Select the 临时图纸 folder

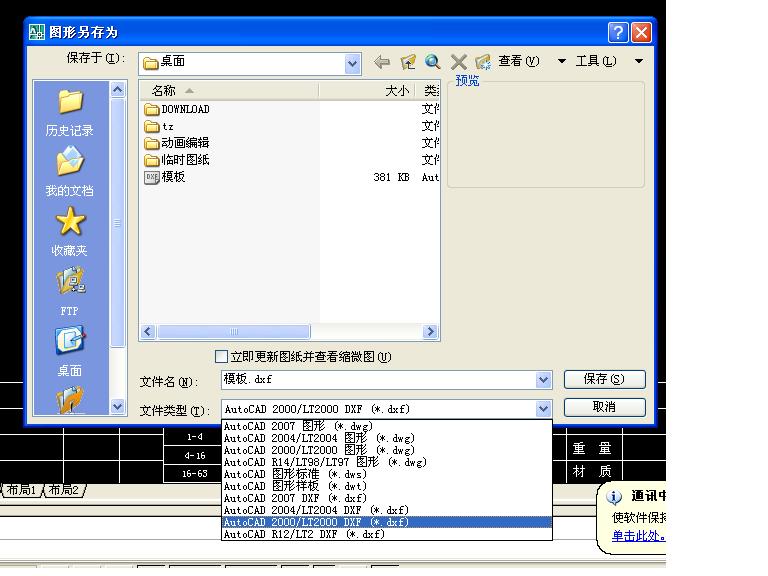(x=177, y=160)
